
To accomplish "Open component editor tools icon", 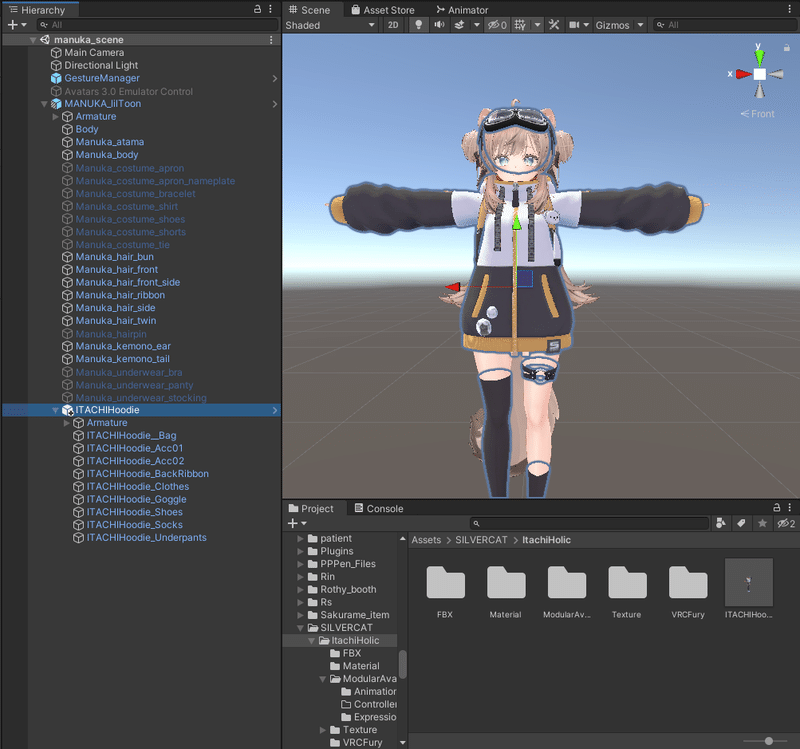I will (554, 25).
